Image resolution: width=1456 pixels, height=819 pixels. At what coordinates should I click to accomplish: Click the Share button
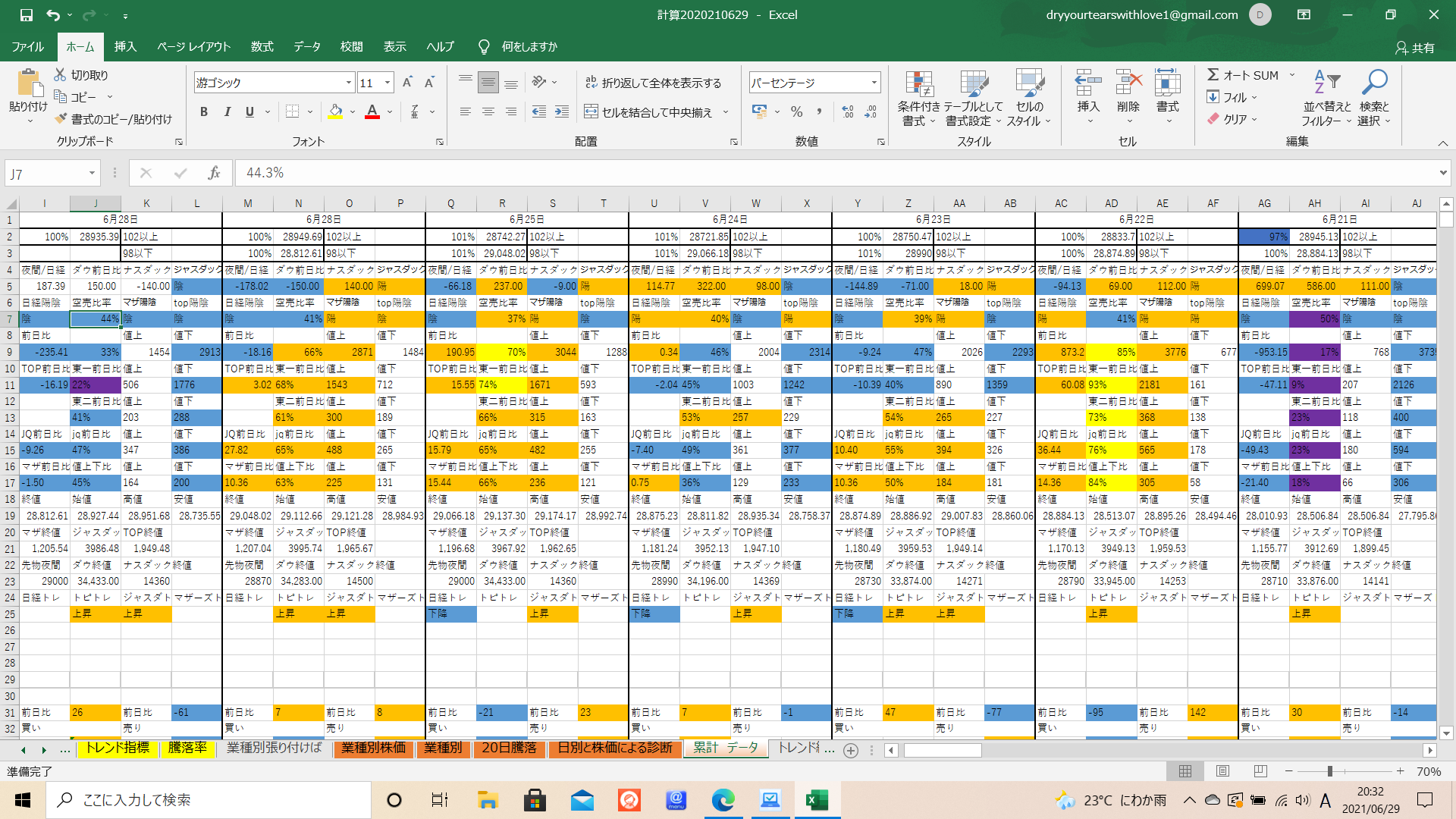1415,48
